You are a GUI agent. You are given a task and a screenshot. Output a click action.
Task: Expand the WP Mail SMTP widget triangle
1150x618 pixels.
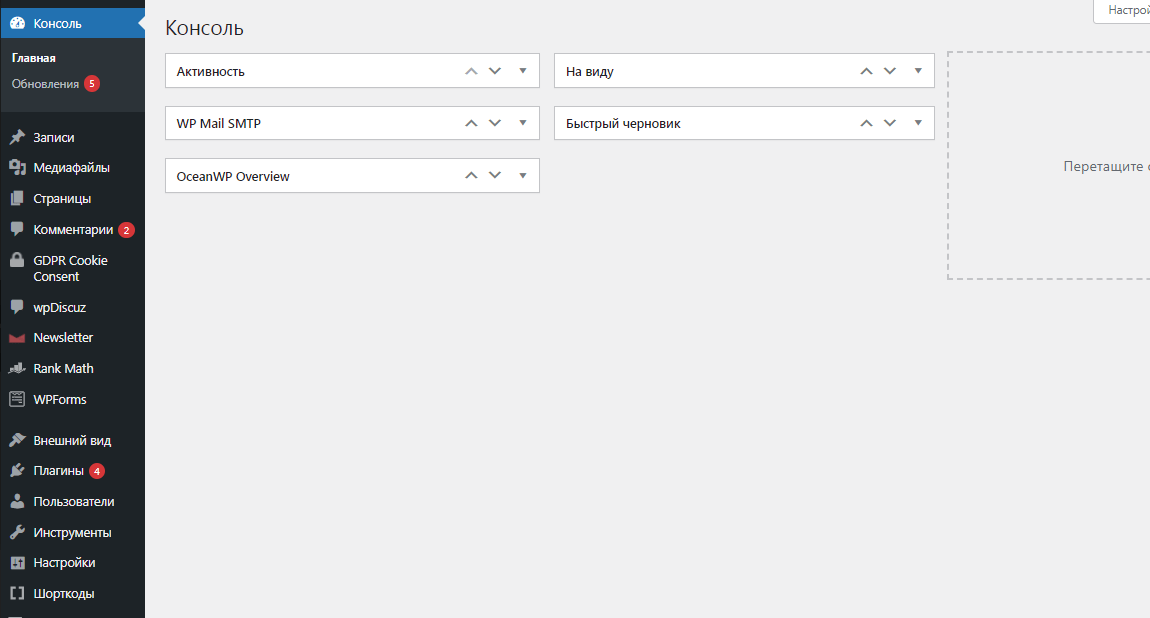[522, 123]
